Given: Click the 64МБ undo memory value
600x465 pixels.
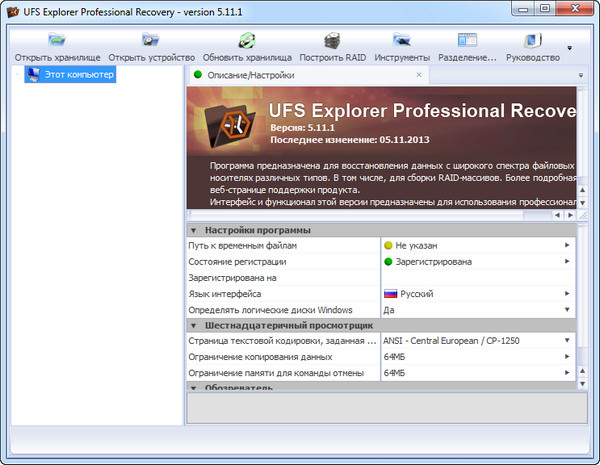Looking at the screenshot, I should 394,373.
